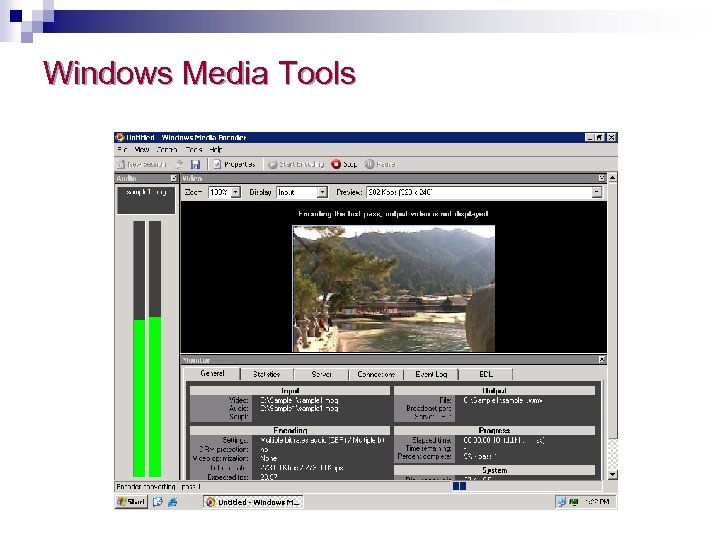Click the open session folder icon
Image resolution: width=720 pixels, height=540 pixels.
[x=179, y=164]
